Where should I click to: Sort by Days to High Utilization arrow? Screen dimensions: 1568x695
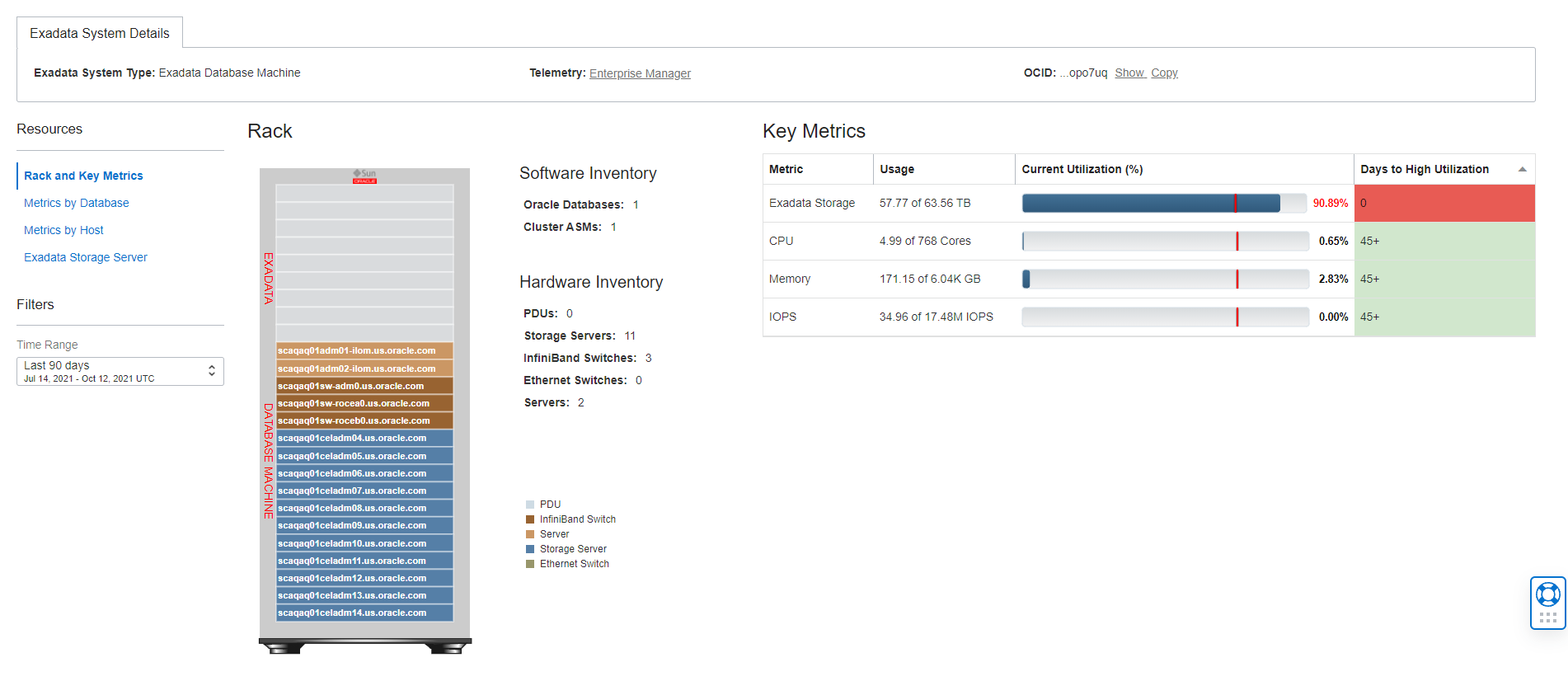coord(1522,169)
